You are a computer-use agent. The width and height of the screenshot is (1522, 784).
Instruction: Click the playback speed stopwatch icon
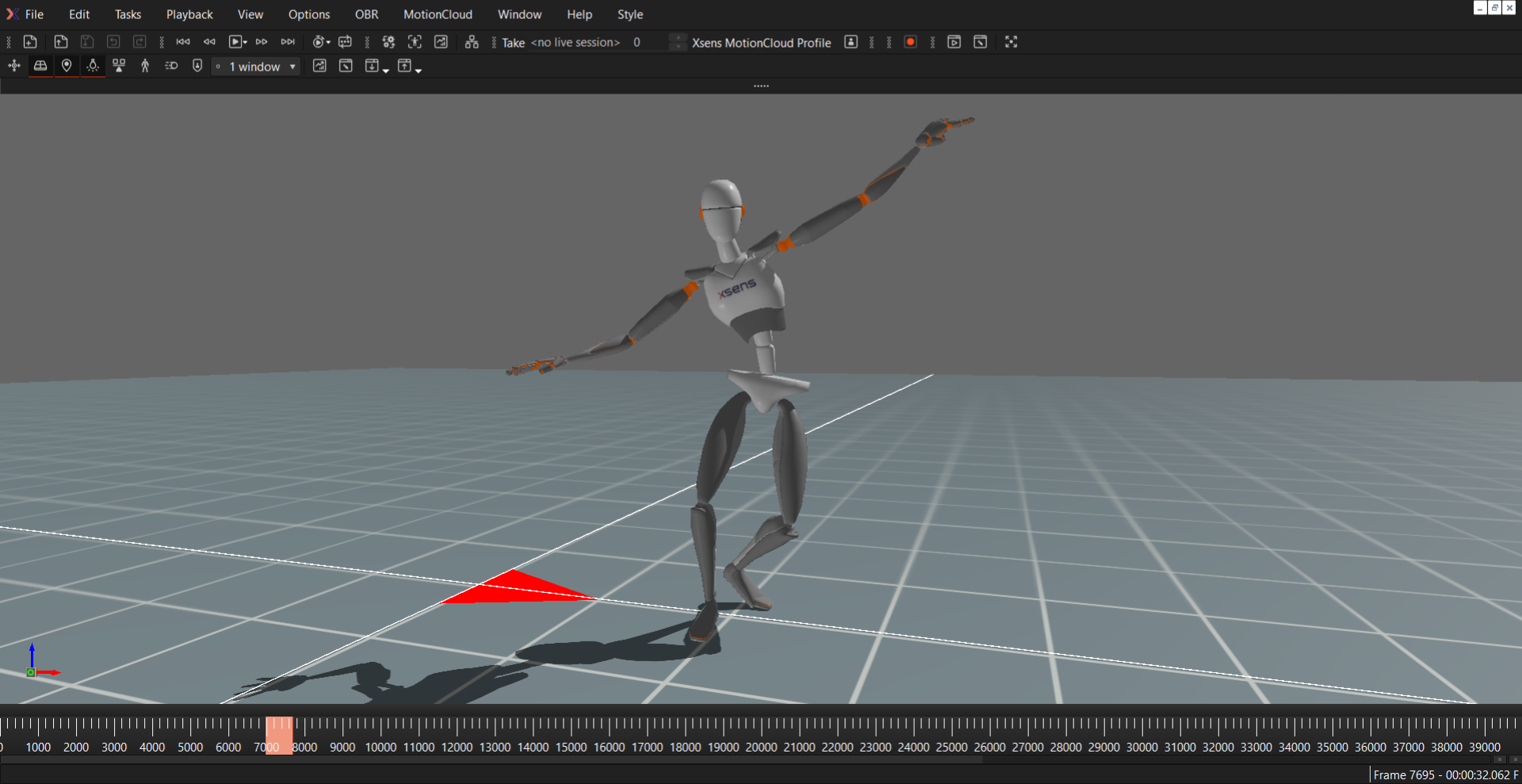[318, 42]
